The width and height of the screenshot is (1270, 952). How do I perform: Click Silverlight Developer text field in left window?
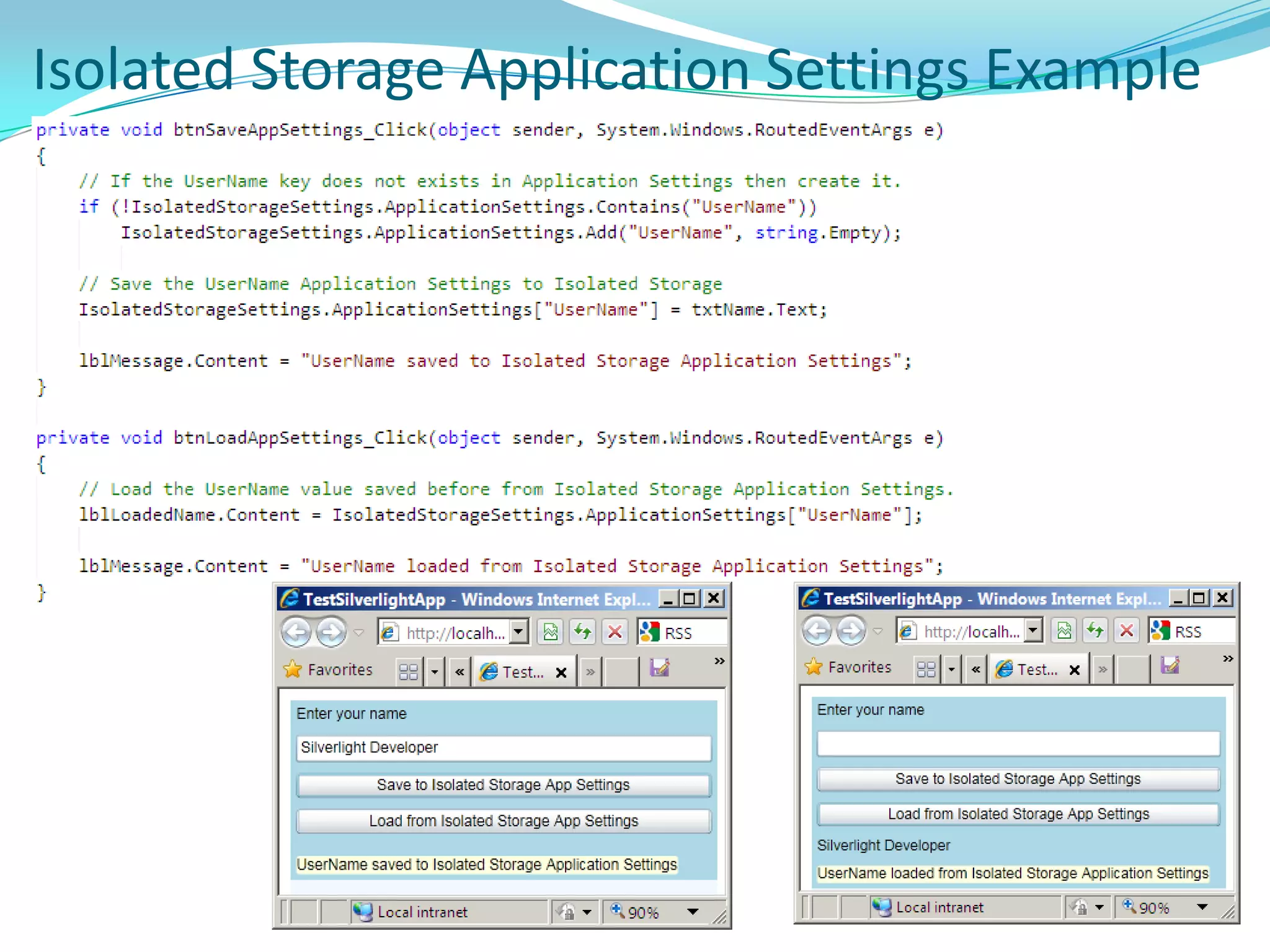503,748
